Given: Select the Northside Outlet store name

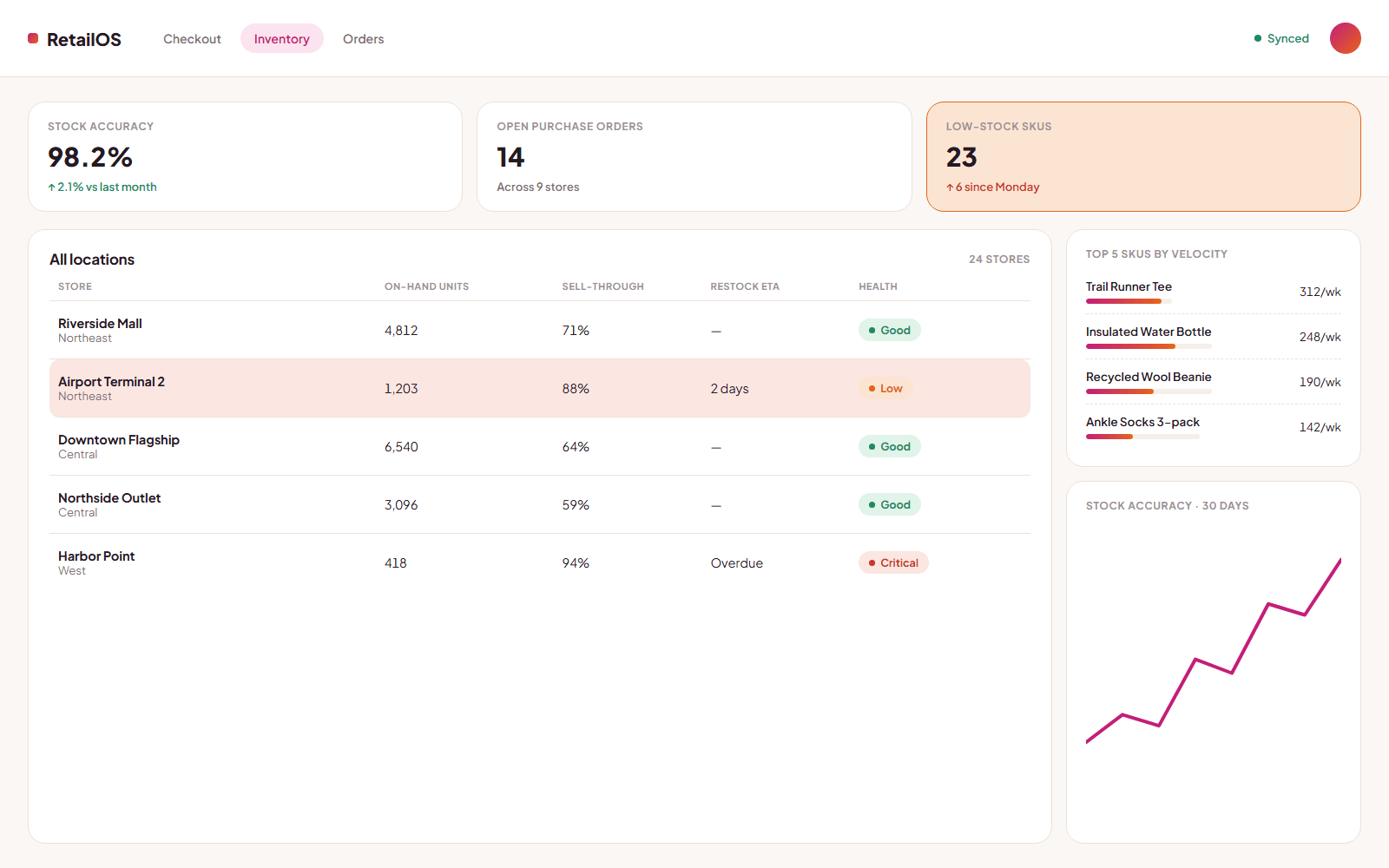Looking at the screenshot, I should pyautogui.click(x=109, y=497).
